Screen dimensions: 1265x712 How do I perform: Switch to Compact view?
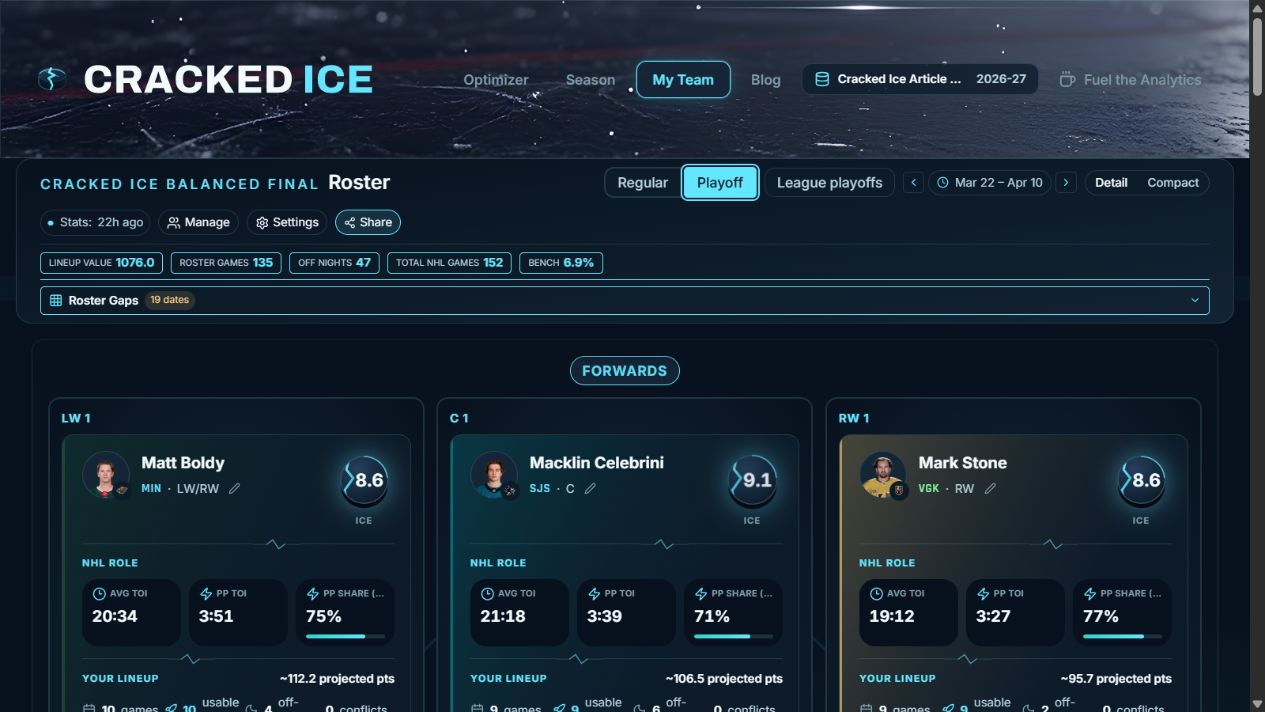1173,183
